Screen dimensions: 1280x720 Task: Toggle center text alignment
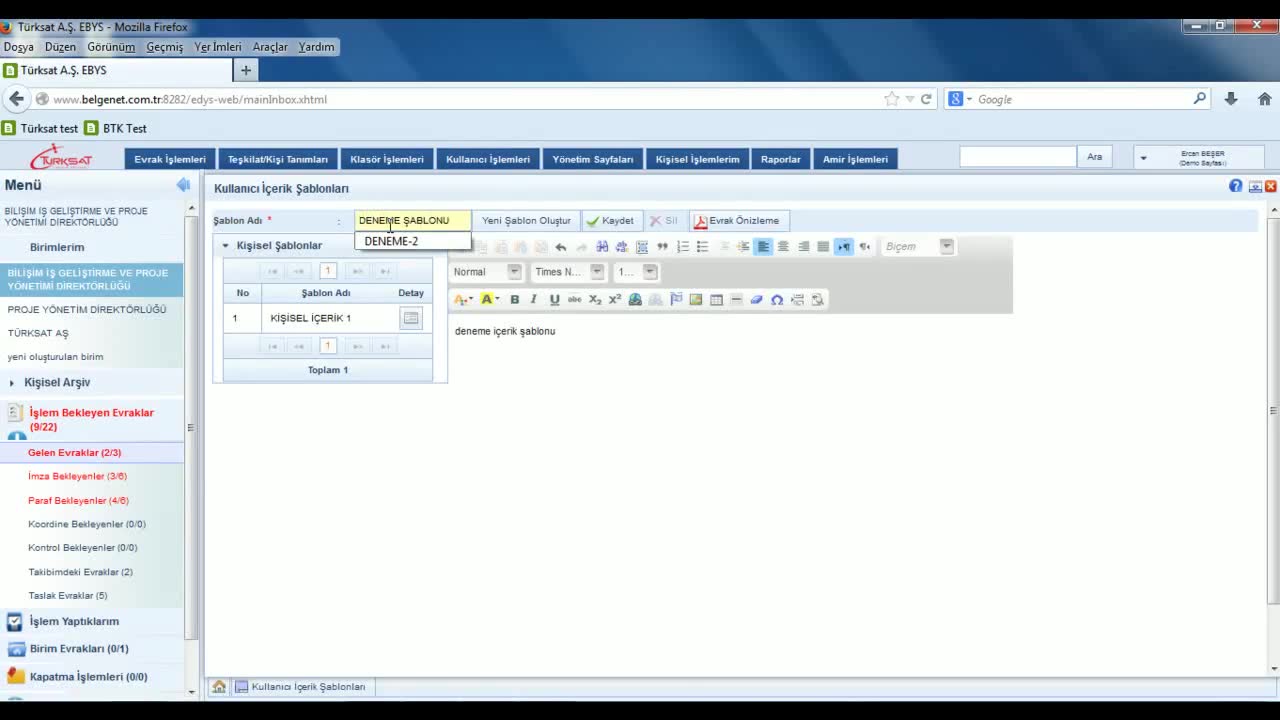(783, 247)
